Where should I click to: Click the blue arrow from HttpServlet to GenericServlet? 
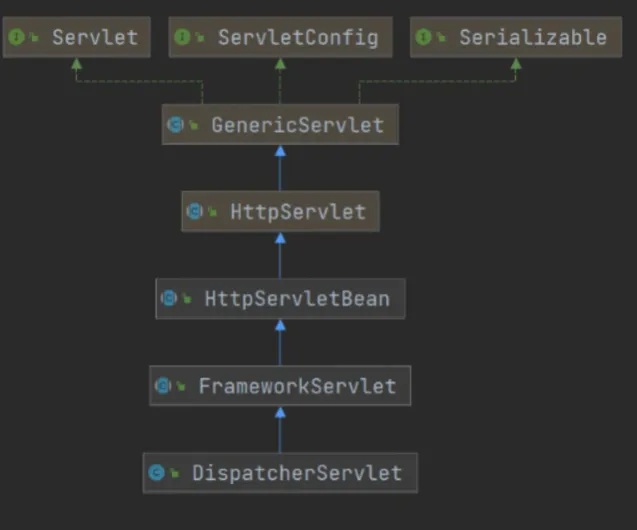click(x=280, y=168)
